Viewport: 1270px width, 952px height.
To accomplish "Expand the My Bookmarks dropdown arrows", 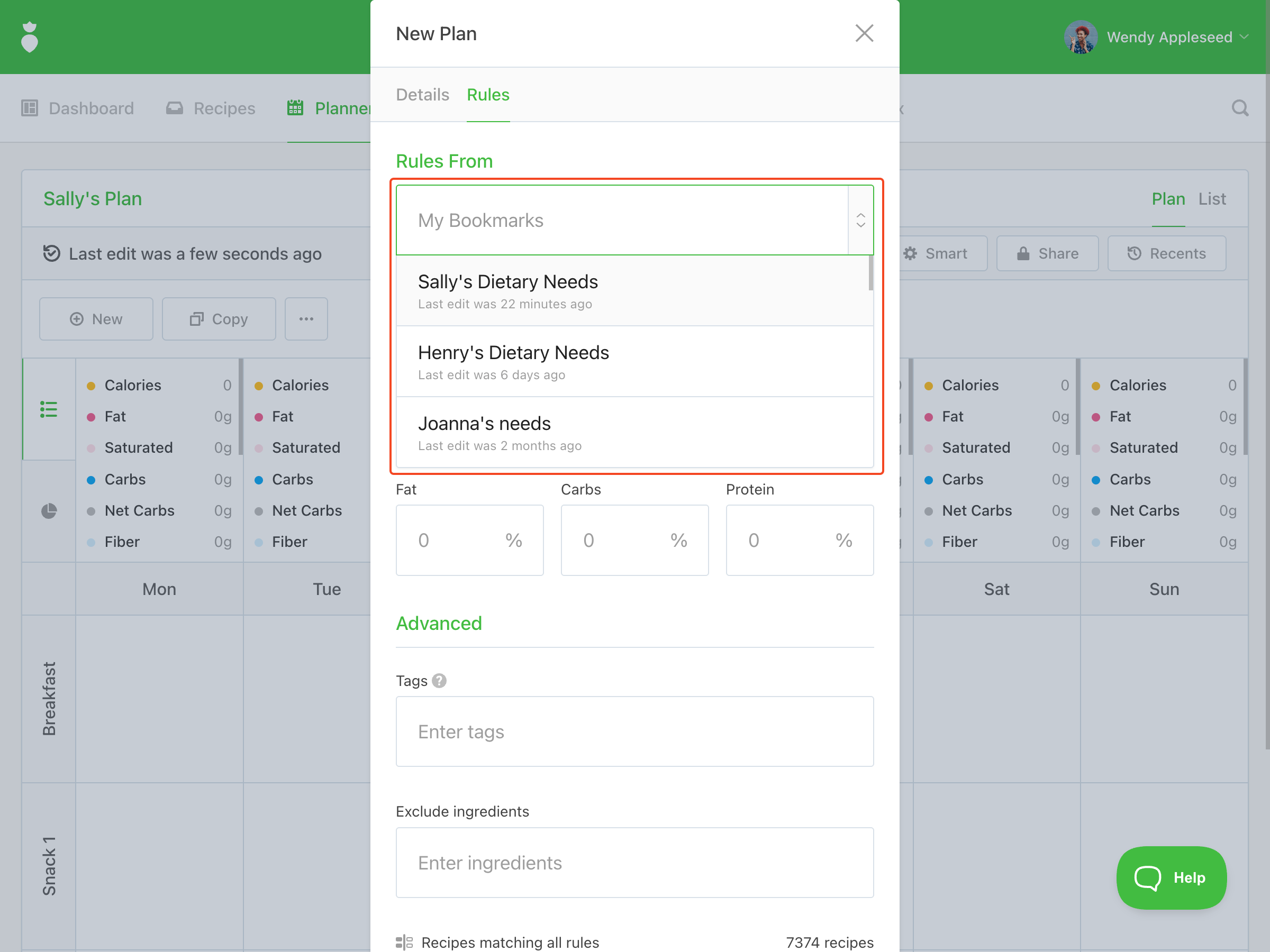I will click(860, 221).
